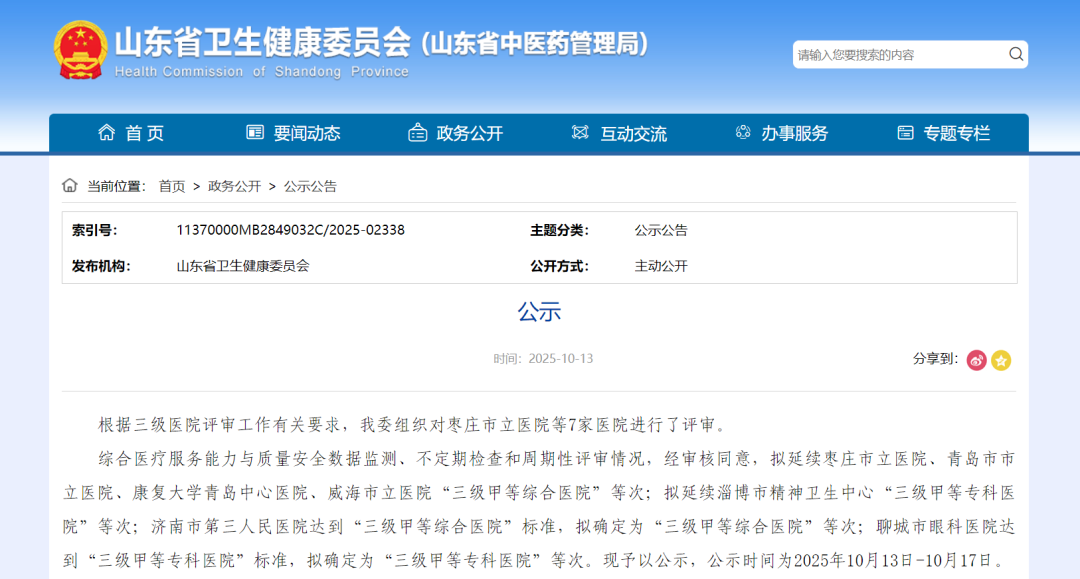Select the home icon in the navigation bar
Image resolution: width=1080 pixels, height=579 pixels.
coord(105,132)
